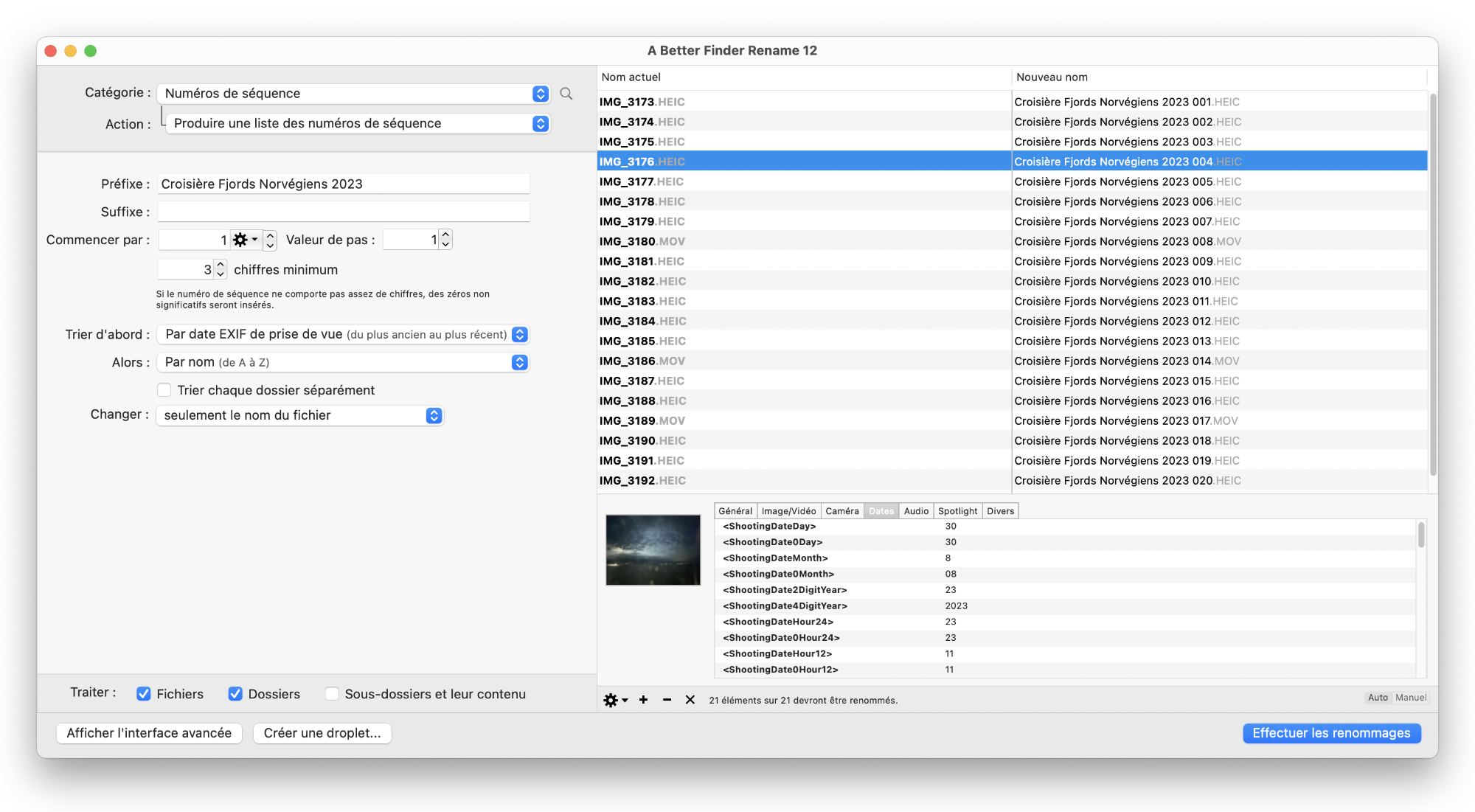Viewport: 1475px width, 812px height.
Task: Click the Nom actuel column header
Action: click(803, 77)
